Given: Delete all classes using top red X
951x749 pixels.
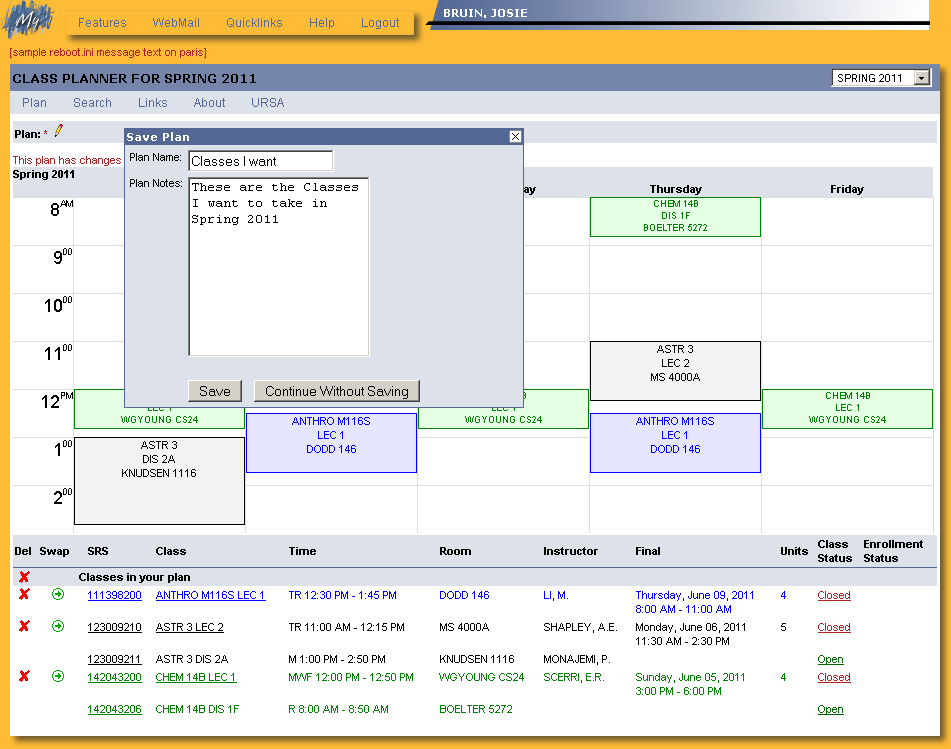Looking at the screenshot, I should [24, 577].
